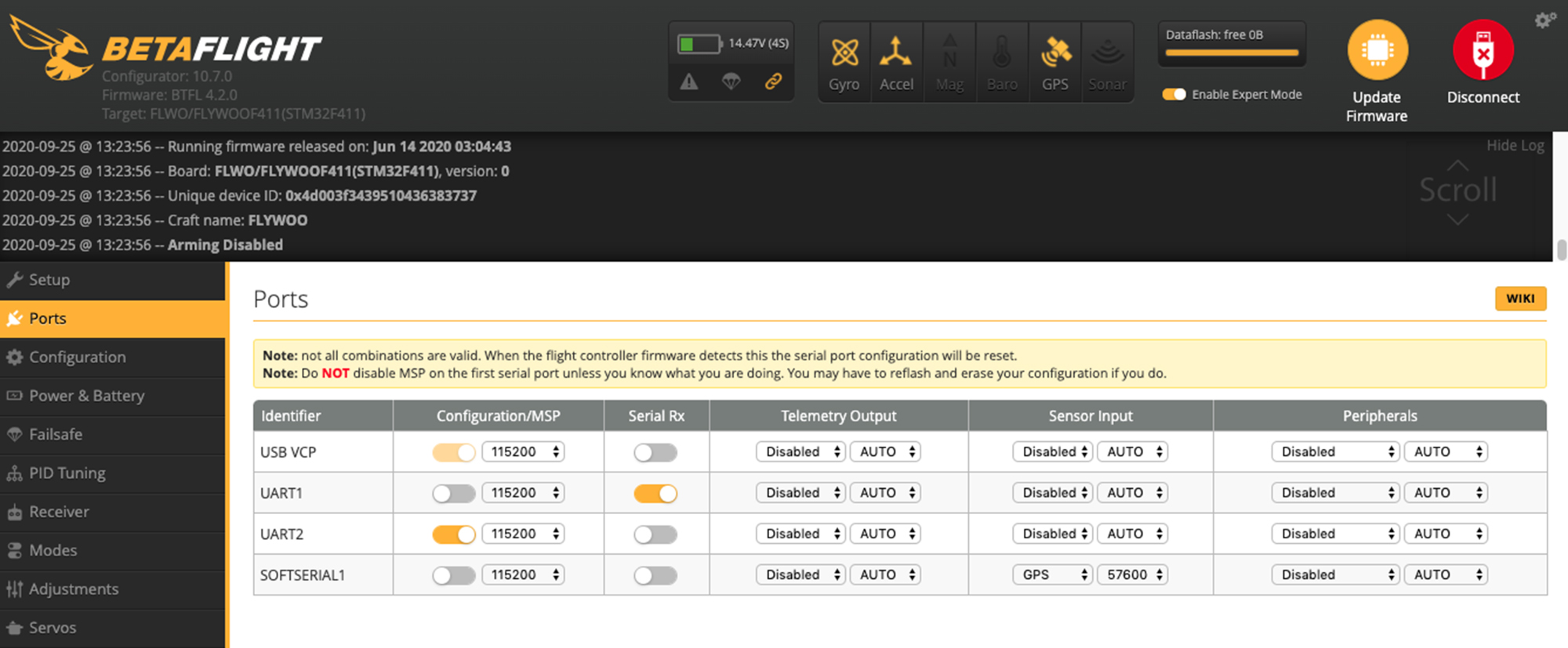Open SOFTSERIAL1 Sensor Input GPS dropdown
This screenshot has width=1568, height=648.
[x=1052, y=574]
